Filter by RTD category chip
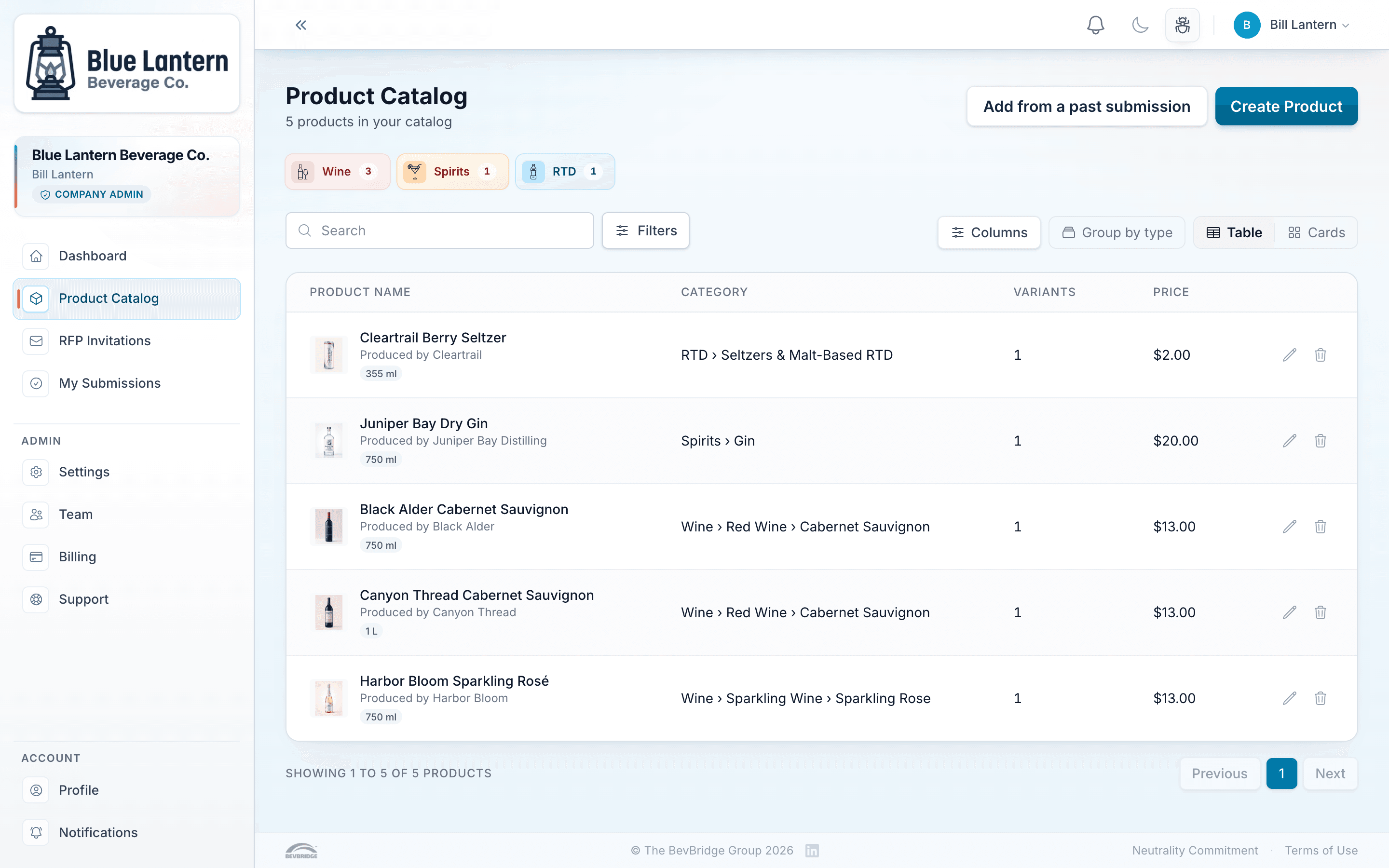The width and height of the screenshot is (1389, 868). (565, 172)
